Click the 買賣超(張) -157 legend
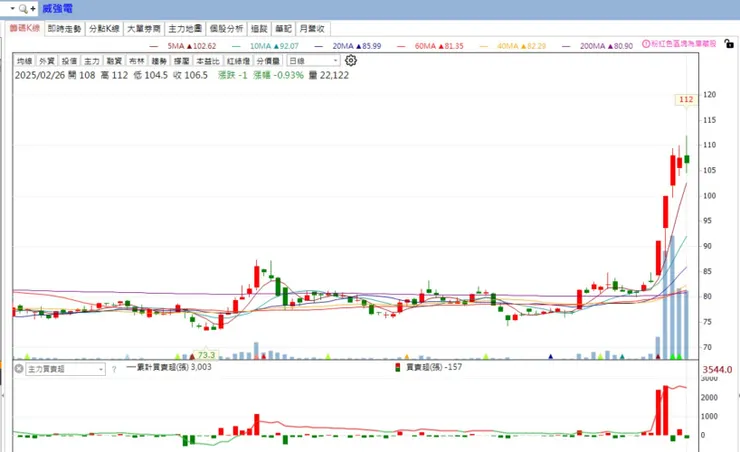The width and height of the screenshot is (740, 452). point(429,367)
